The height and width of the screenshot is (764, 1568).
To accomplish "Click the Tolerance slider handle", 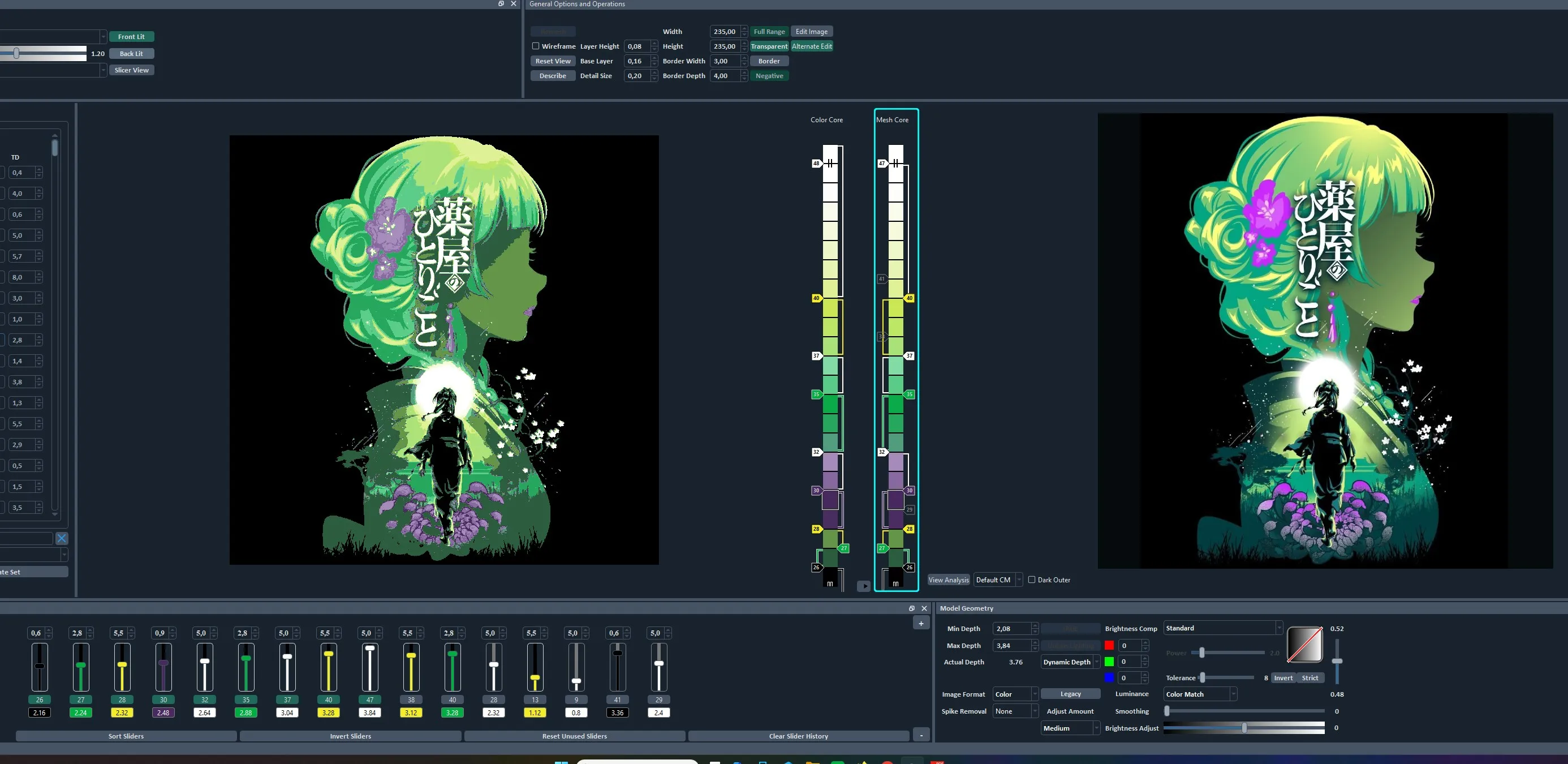I will coord(1202,677).
